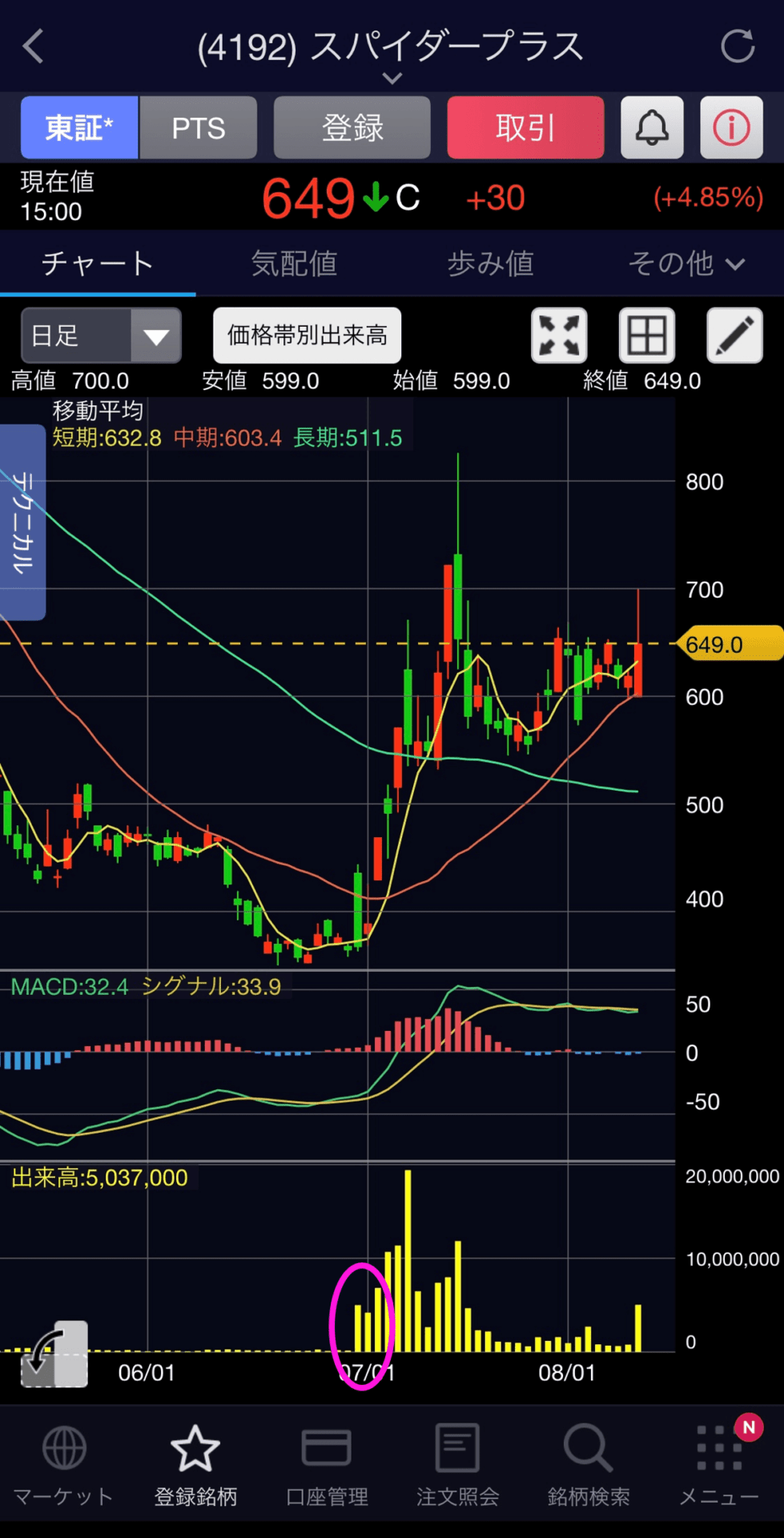Image resolution: width=784 pixels, height=1538 pixels.
Task: Expand chart to fullscreen
Action: click(x=559, y=335)
